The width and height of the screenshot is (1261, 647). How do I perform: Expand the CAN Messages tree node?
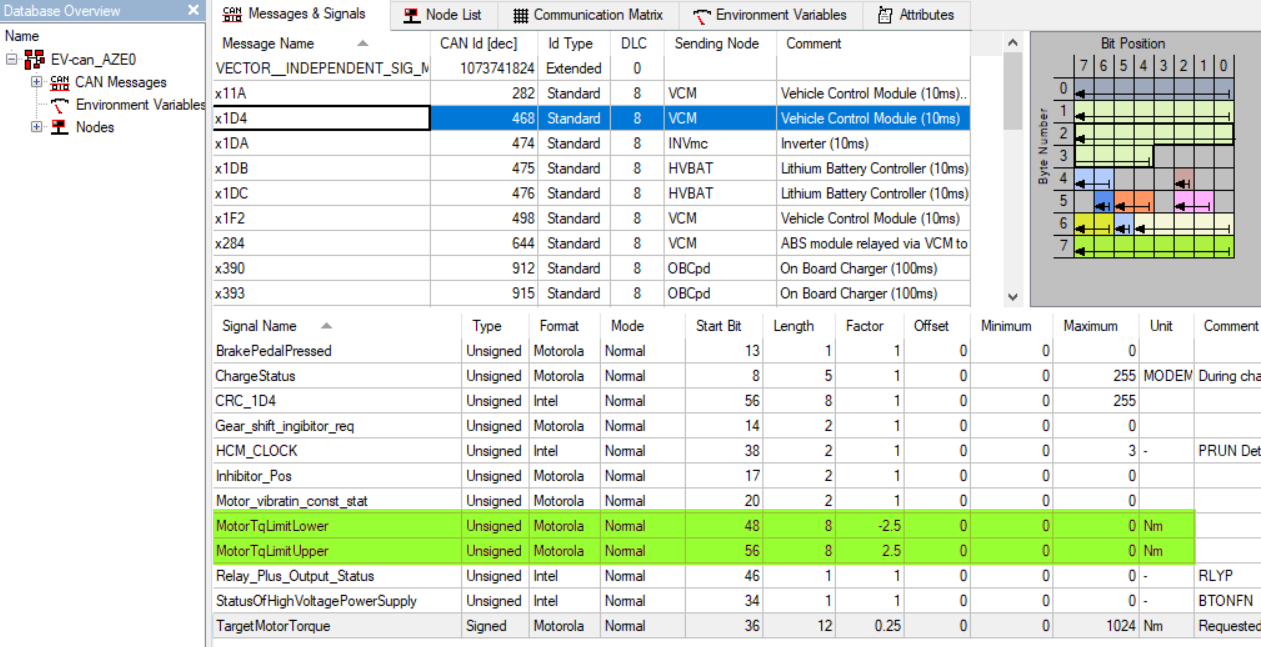click(x=37, y=82)
